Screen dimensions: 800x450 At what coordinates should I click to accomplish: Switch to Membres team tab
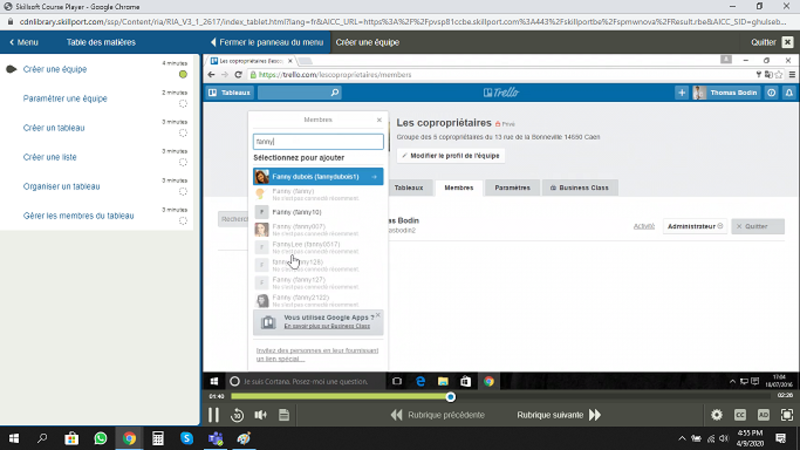click(x=459, y=188)
